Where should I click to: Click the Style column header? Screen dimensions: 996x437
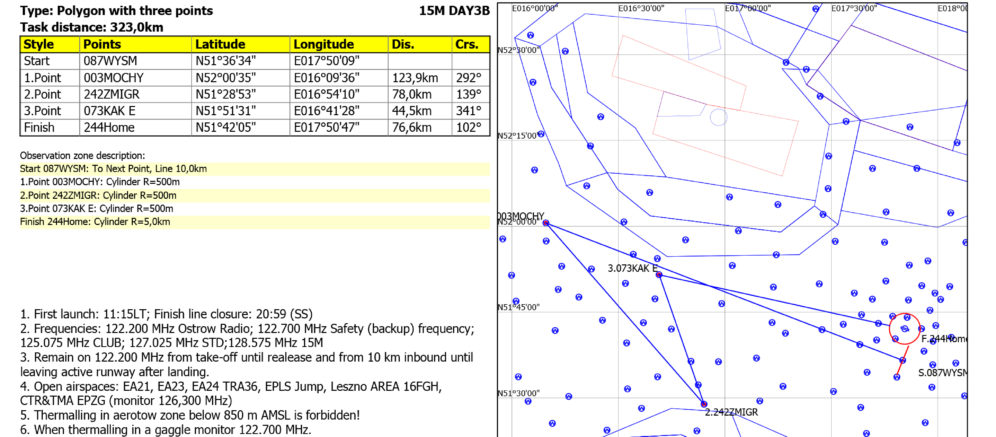(50, 45)
